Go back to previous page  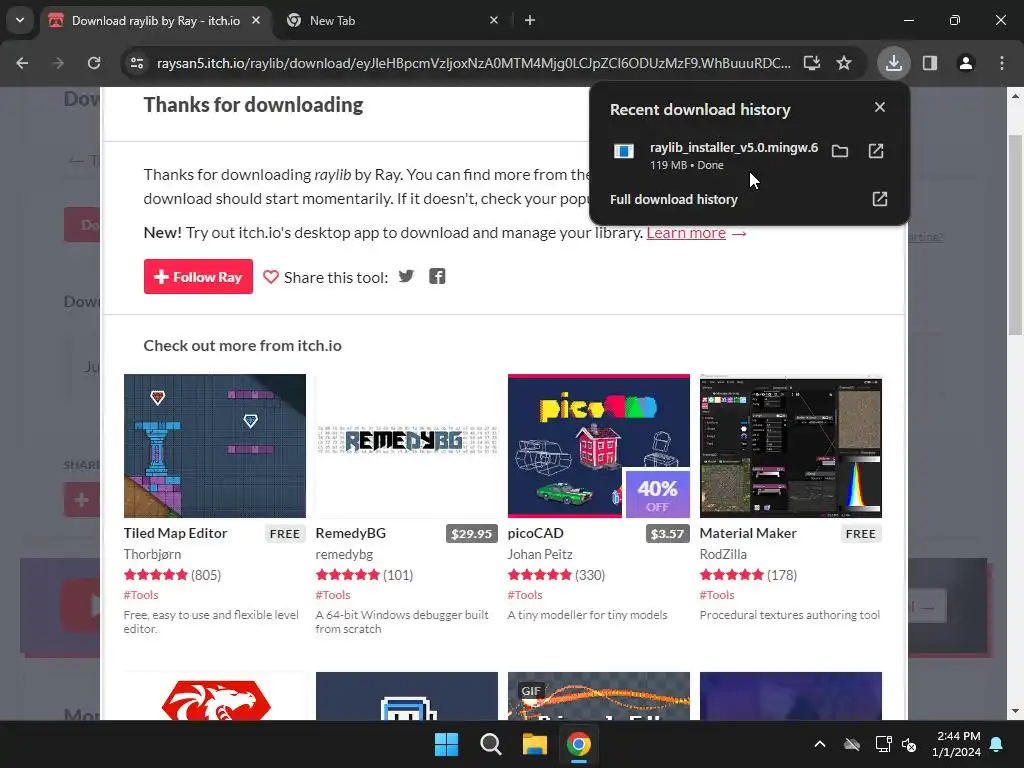coord(22,63)
